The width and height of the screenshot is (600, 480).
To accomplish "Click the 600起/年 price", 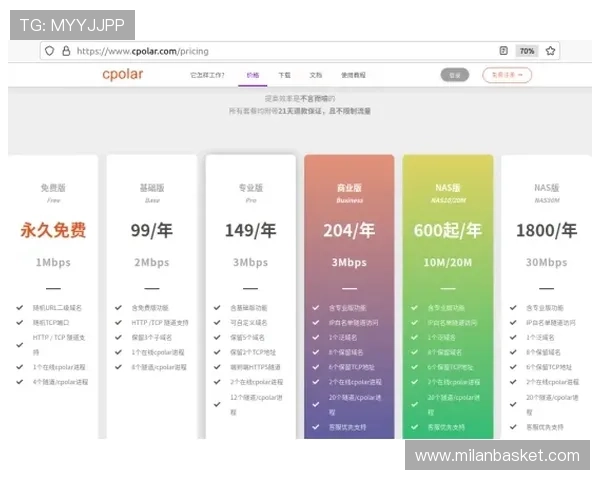I will (448, 230).
